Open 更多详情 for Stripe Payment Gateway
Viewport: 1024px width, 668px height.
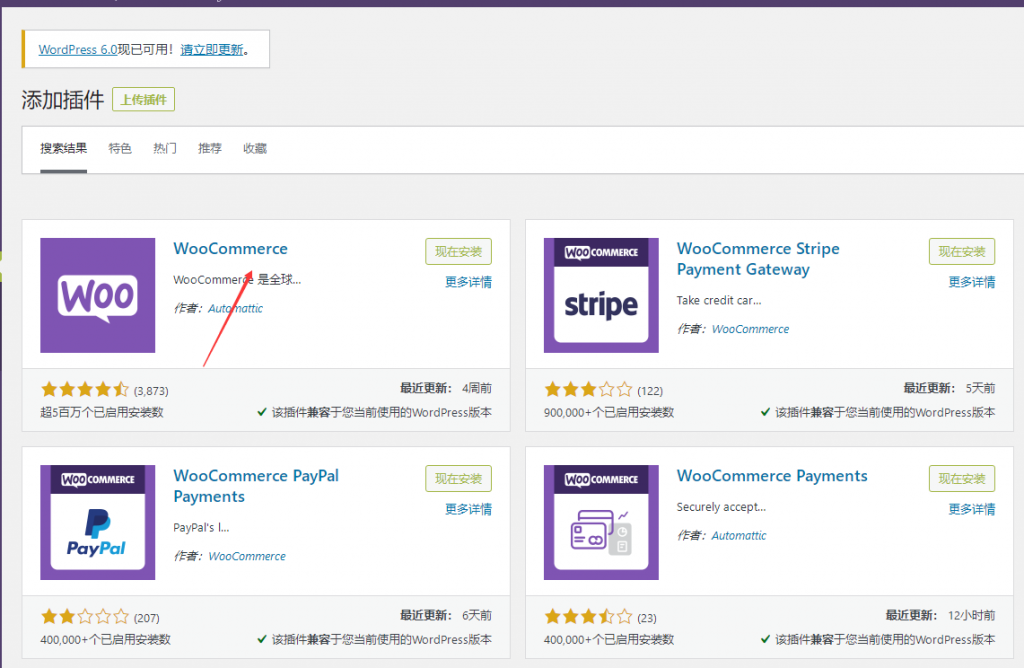(x=972, y=282)
